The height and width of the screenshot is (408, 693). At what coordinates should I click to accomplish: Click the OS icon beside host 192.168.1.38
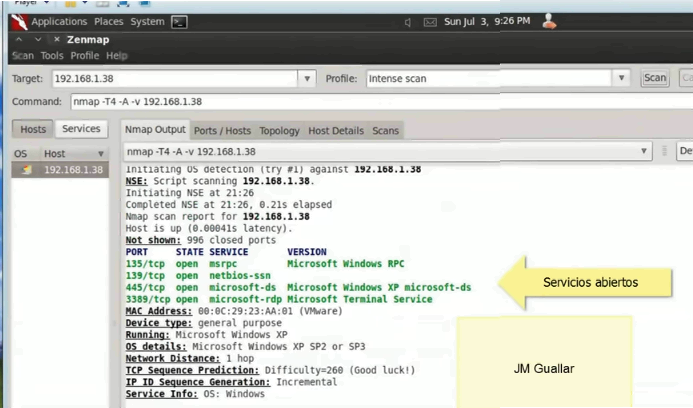click(x=26, y=170)
